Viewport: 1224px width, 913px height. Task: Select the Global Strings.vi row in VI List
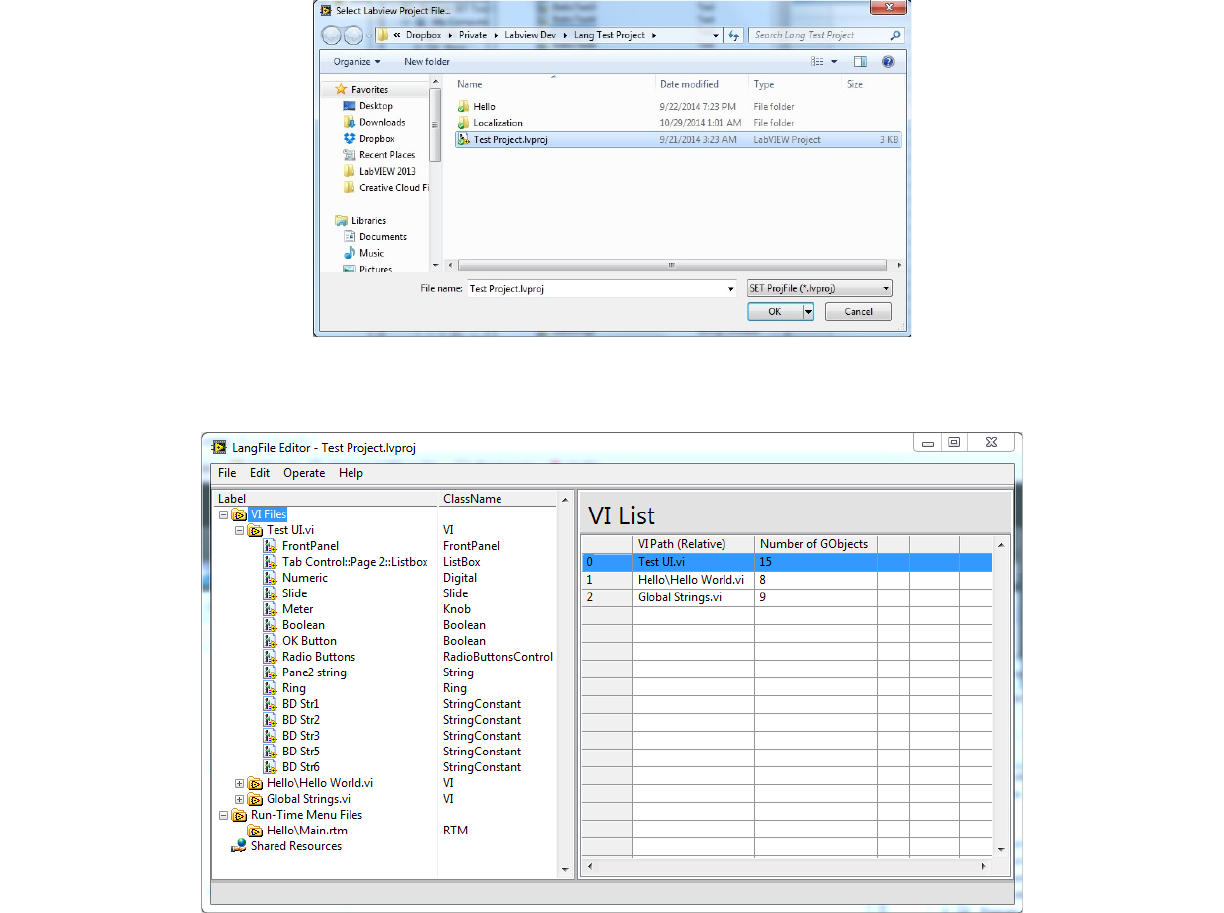787,597
